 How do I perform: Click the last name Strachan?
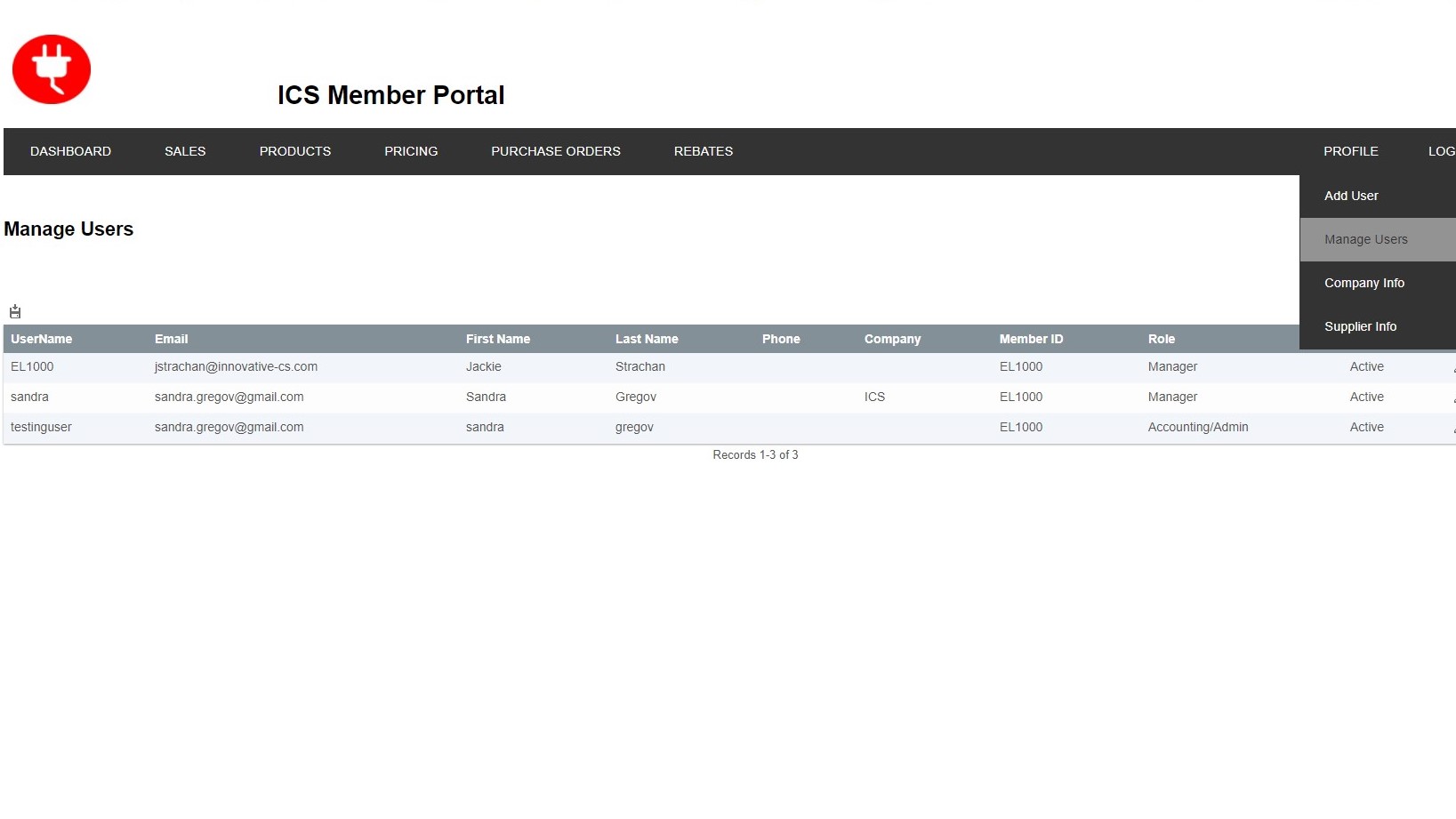(x=640, y=366)
